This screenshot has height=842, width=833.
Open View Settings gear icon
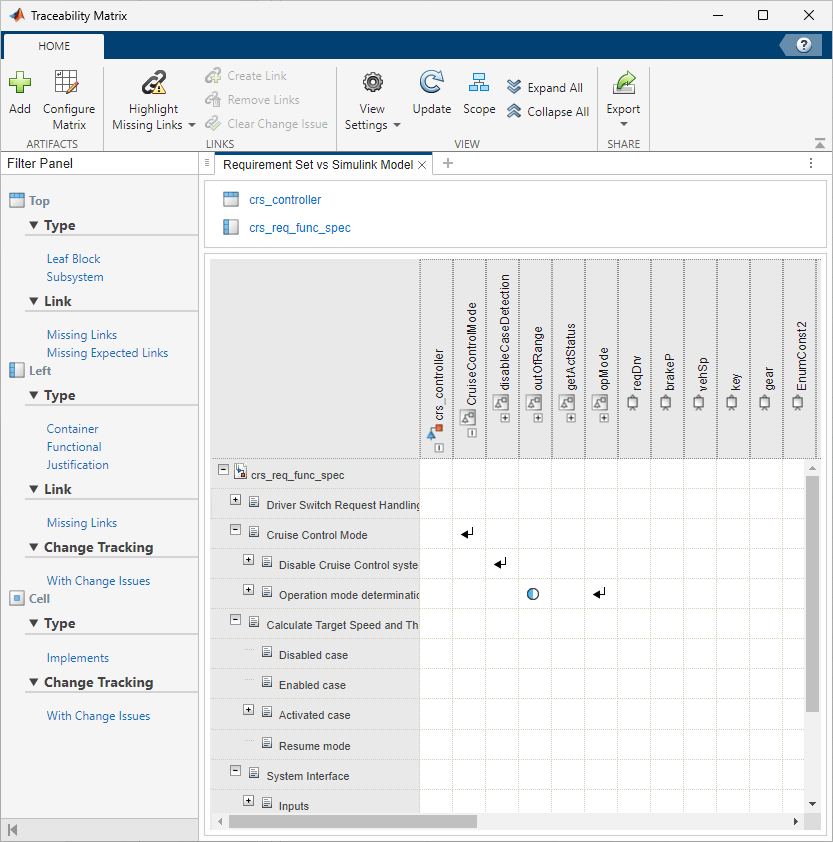click(x=372, y=82)
